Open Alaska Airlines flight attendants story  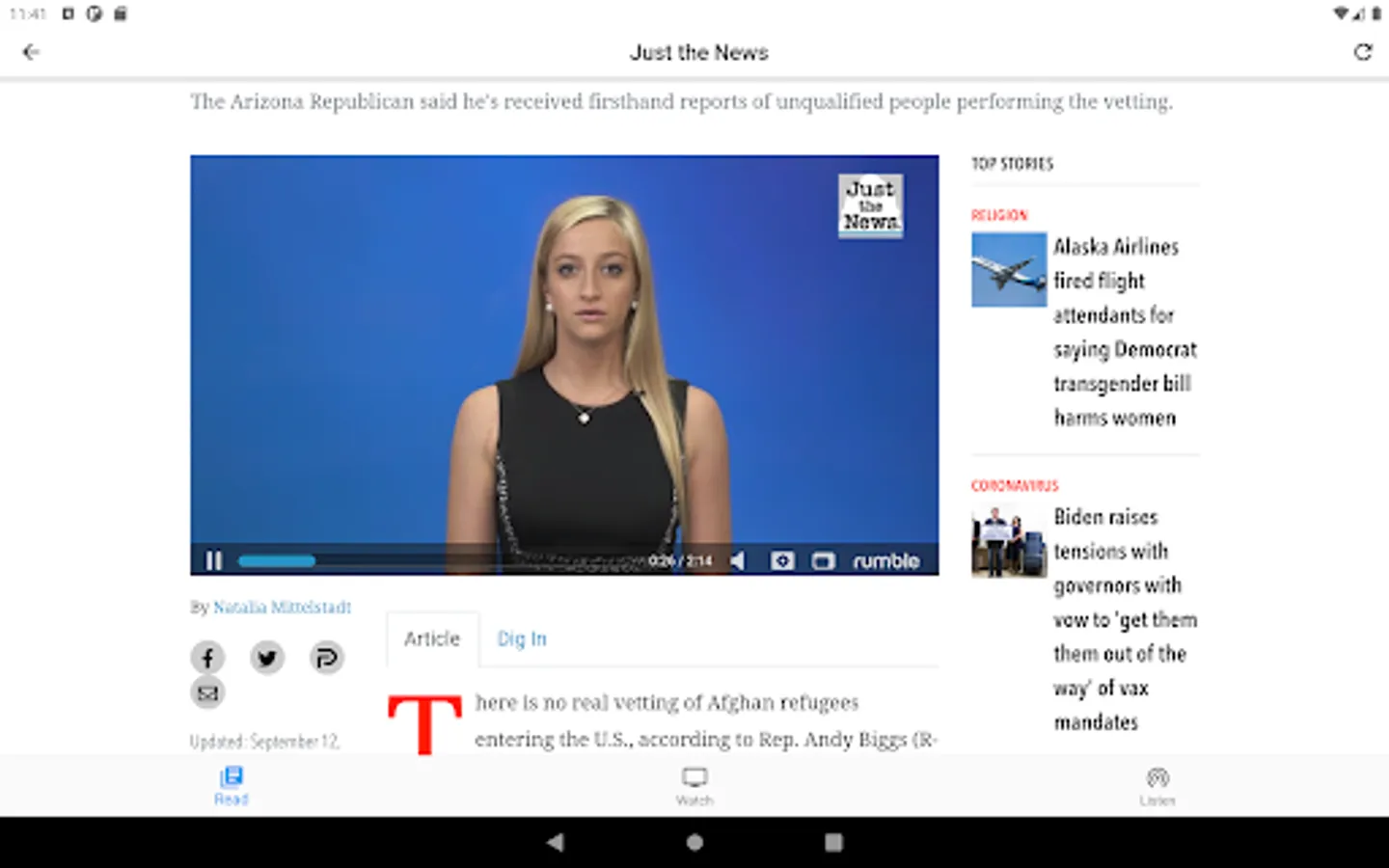[1125, 332]
